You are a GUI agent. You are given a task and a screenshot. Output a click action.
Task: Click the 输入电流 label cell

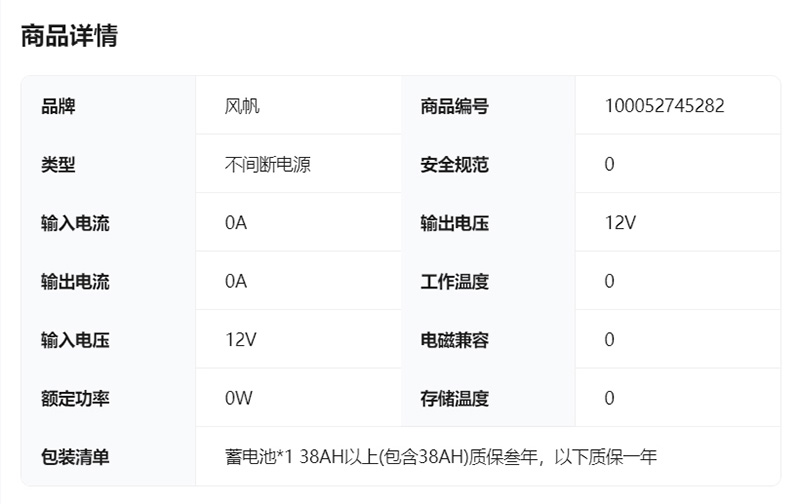tap(75, 223)
